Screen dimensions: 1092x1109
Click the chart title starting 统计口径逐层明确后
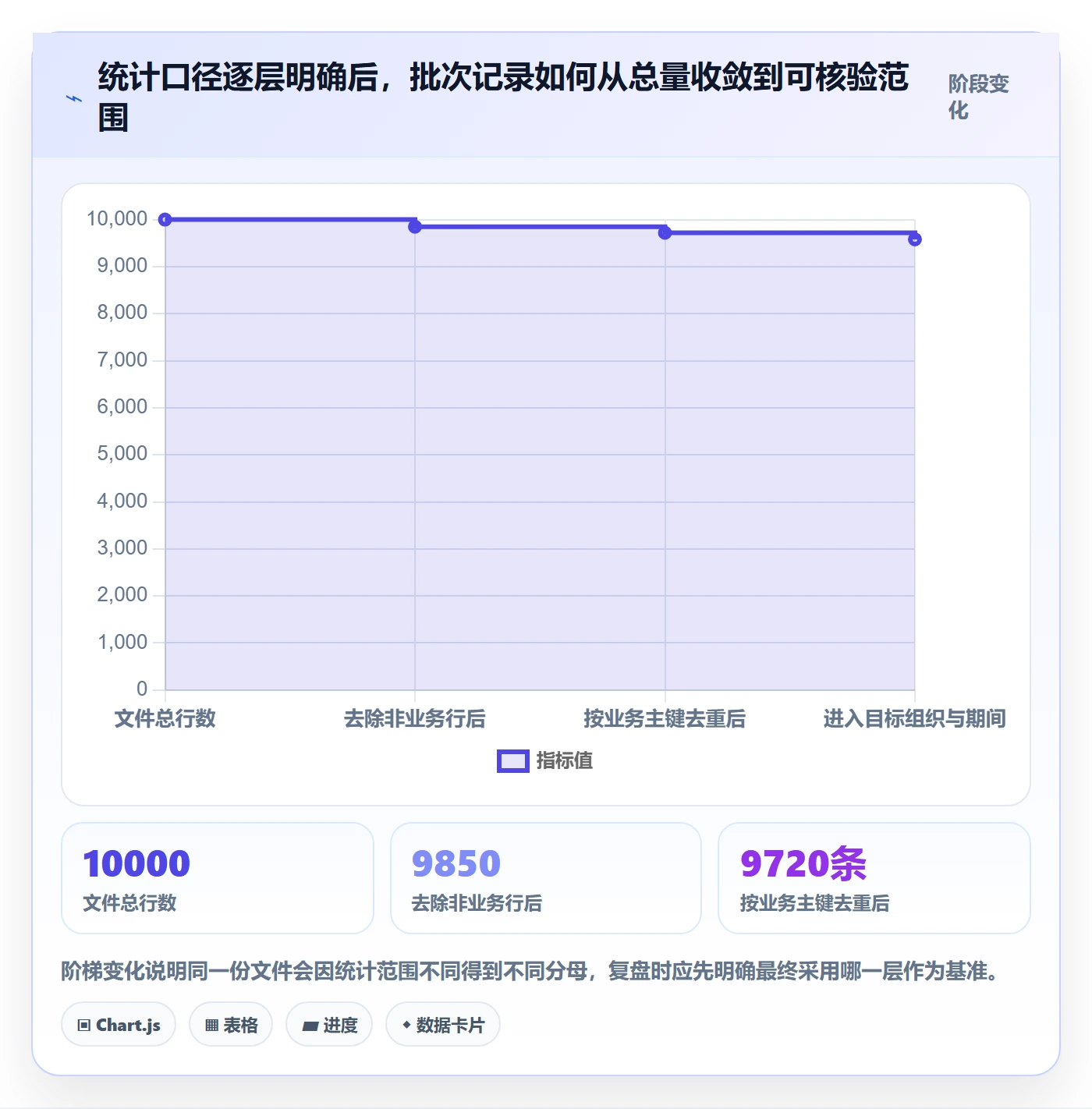pos(503,97)
